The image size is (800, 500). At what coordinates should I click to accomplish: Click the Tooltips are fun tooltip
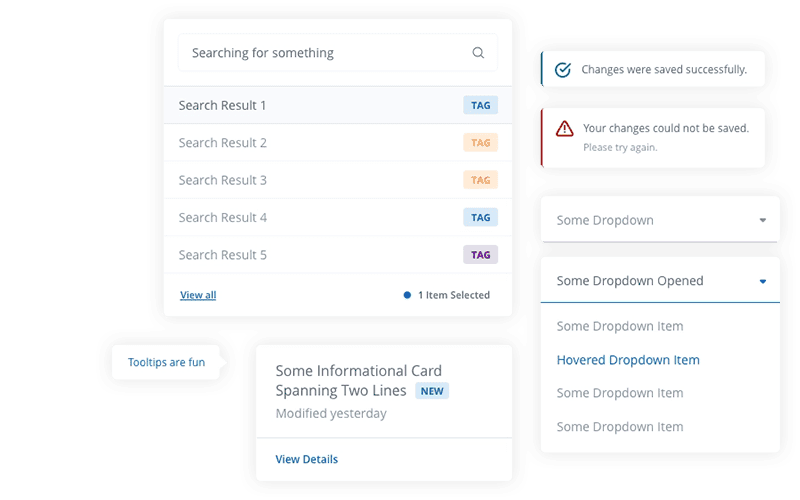tap(166, 362)
